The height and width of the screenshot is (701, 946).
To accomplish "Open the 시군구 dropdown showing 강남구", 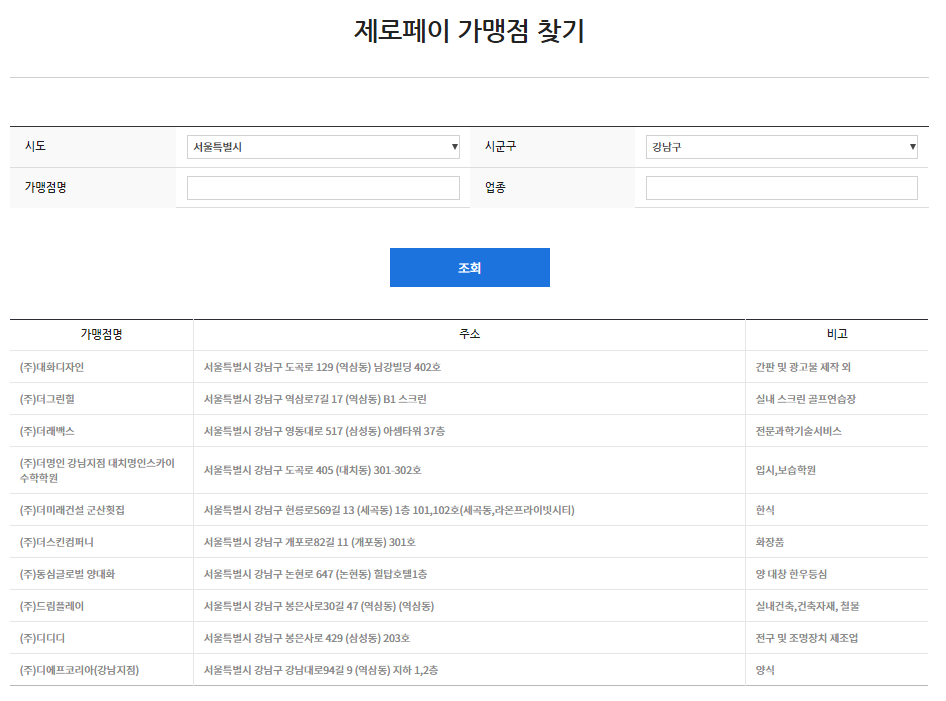I will tap(781, 147).
